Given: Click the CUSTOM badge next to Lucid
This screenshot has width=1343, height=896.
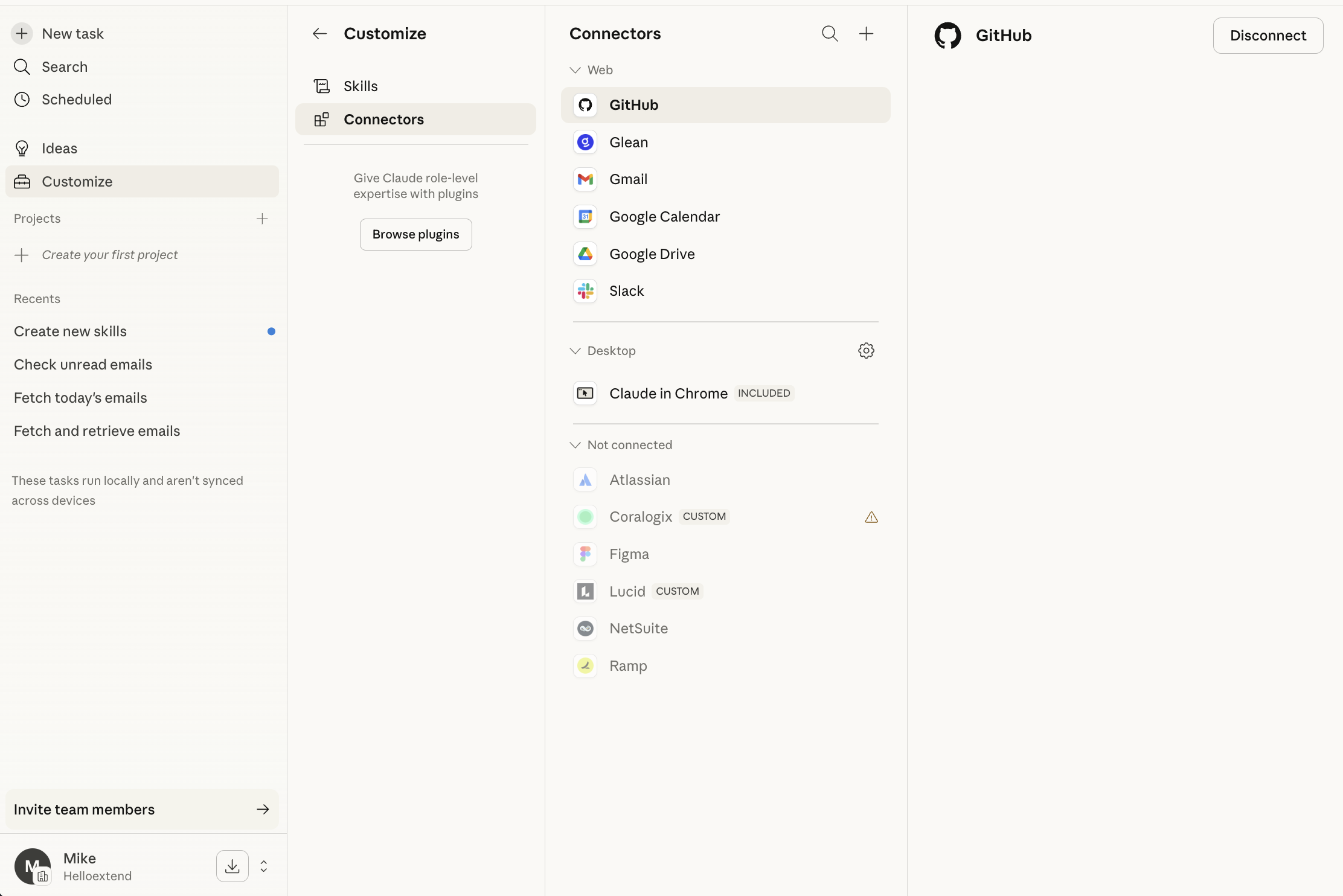Looking at the screenshot, I should tap(678, 592).
